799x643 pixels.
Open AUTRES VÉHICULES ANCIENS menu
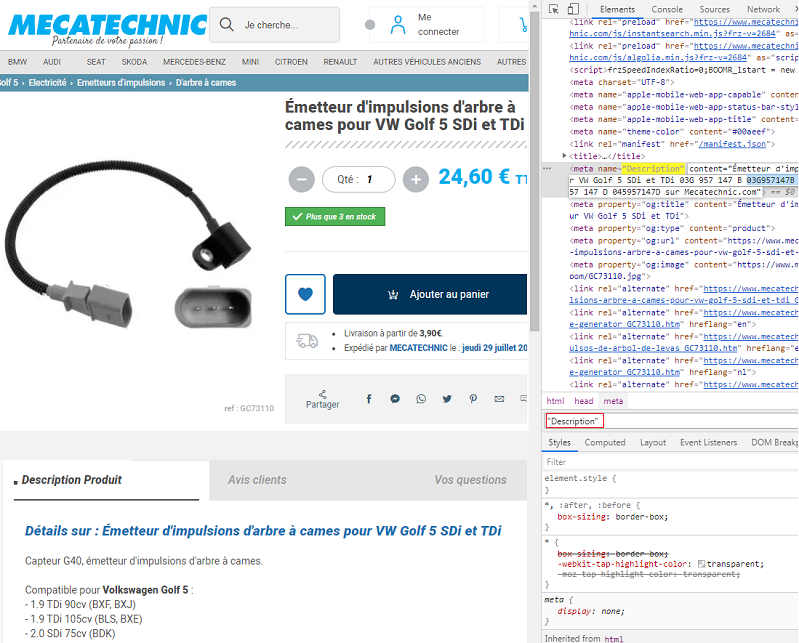coord(427,62)
